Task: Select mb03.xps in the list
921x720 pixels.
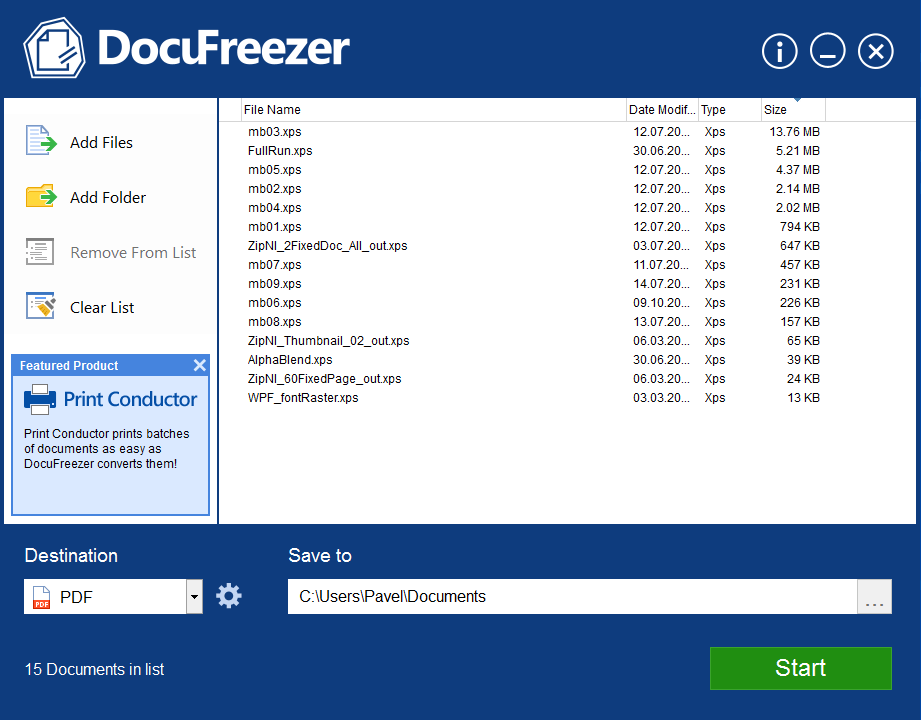Action: coord(274,132)
